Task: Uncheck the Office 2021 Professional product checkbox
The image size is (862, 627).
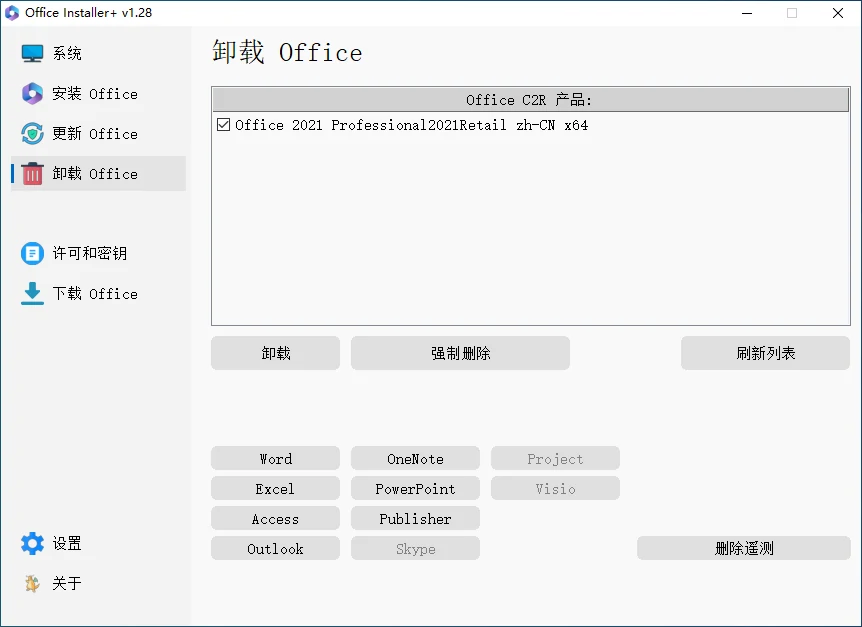Action: coord(222,125)
